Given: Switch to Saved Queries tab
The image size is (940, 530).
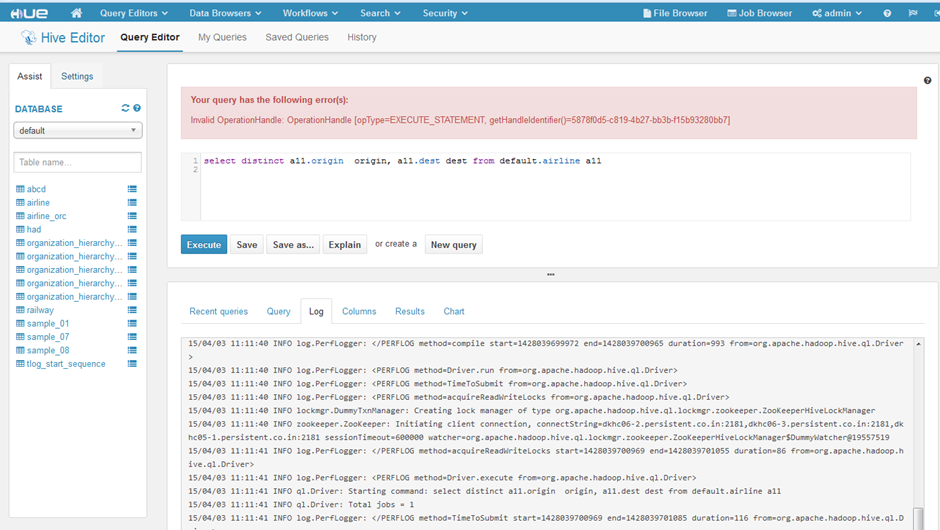Looking at the screenshot, I should [x=297, y=37].
